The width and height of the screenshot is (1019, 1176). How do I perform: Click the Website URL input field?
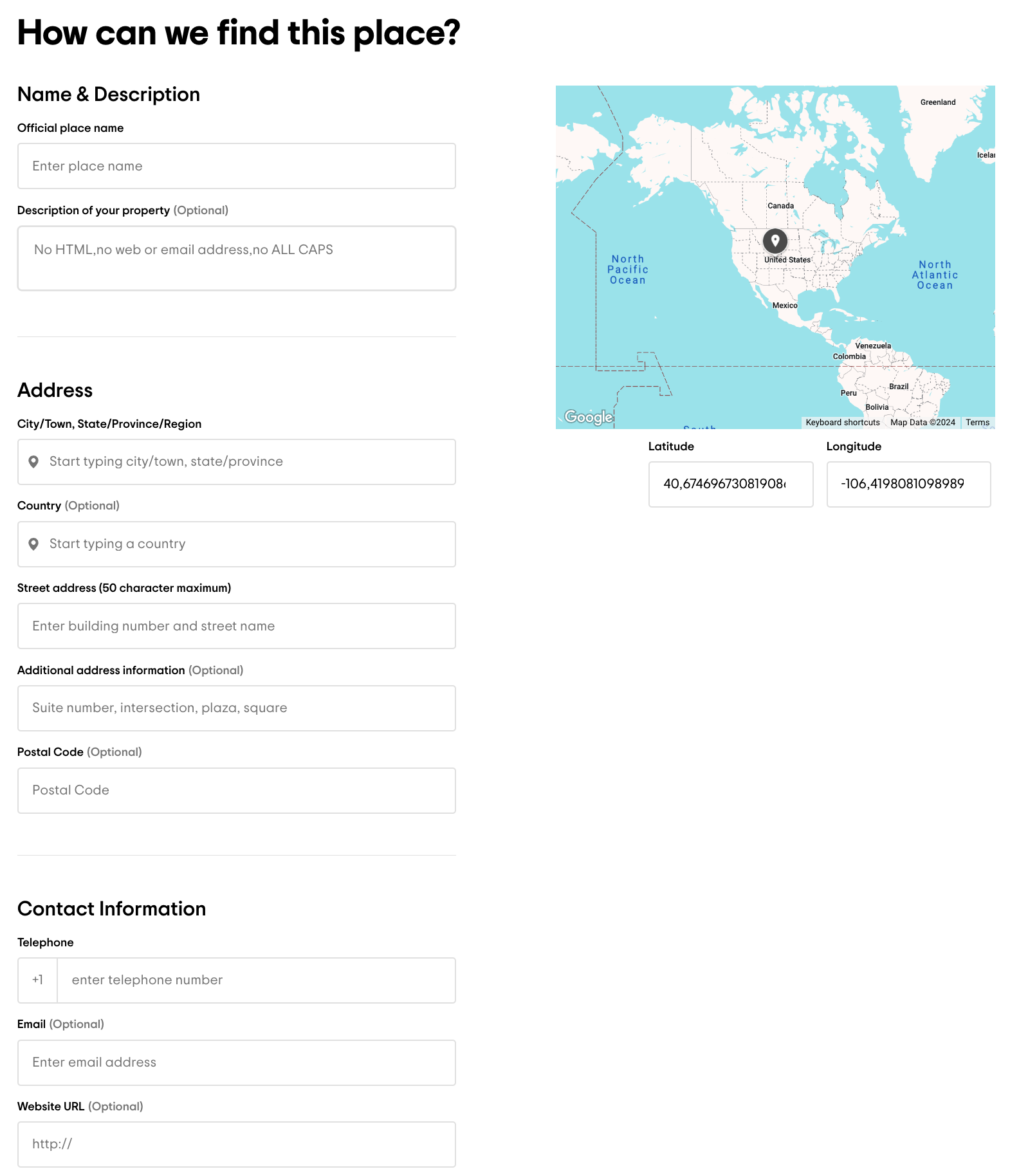click(236, 1144)
